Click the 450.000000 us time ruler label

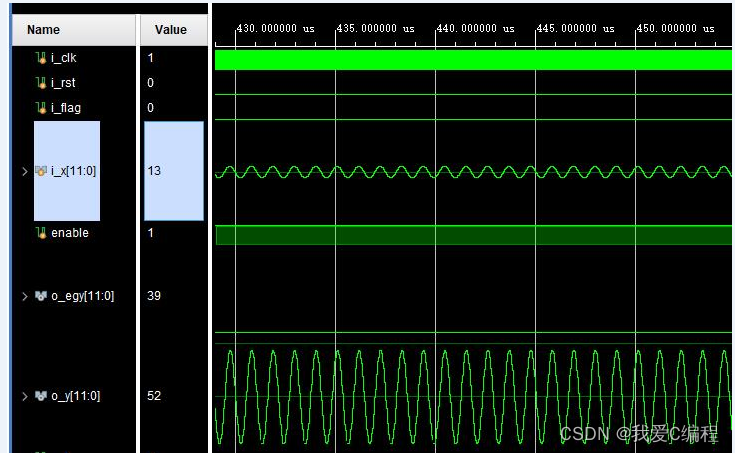tap(675, 29)
